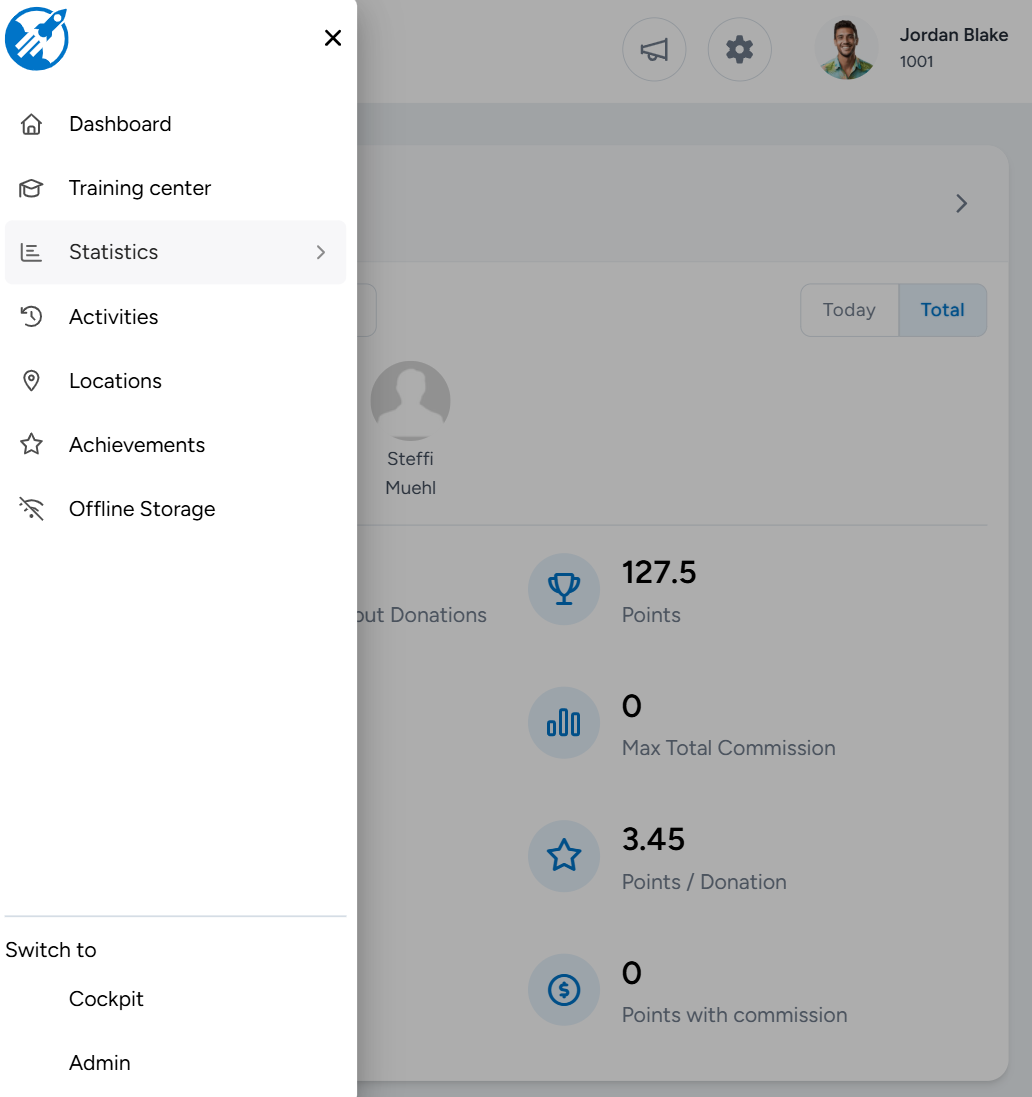Click the Points with commission label
The image size is (1032, 1097).
[x=735, y=1015]
